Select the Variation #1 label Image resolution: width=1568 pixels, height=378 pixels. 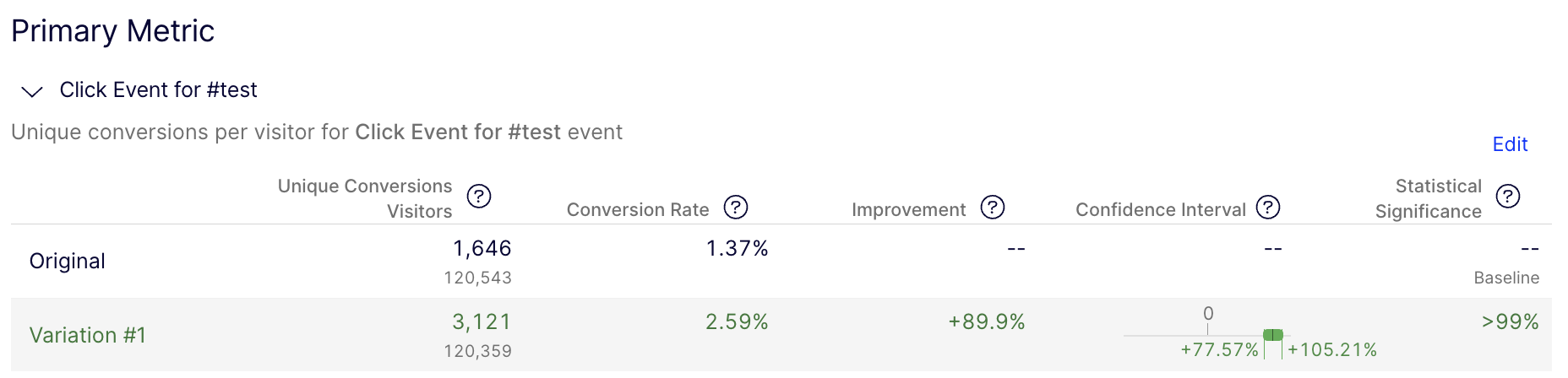click(88, 335)
